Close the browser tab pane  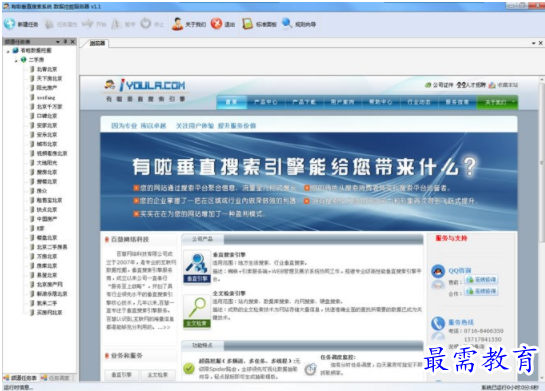[540, 43]
